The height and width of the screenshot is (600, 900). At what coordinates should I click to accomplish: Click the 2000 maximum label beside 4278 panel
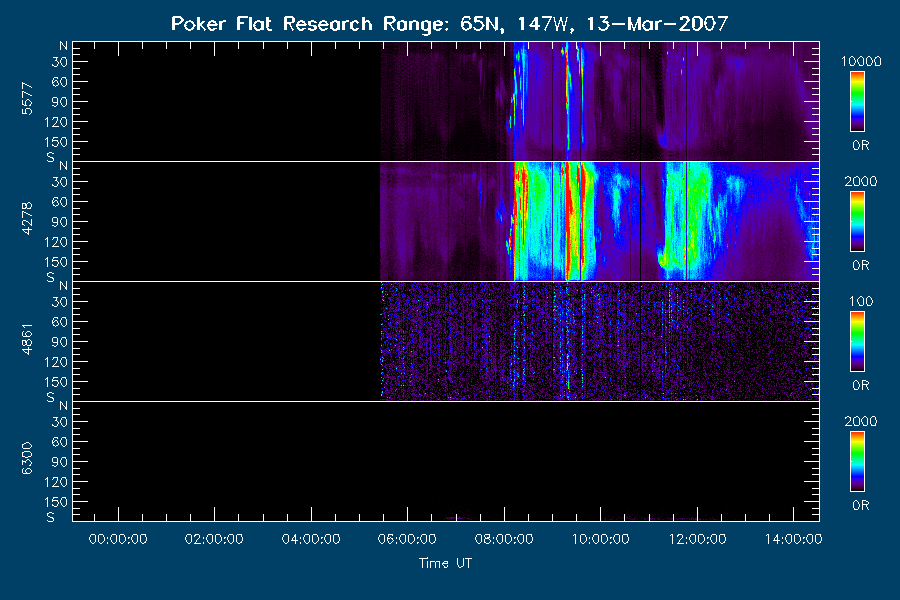tap(861, 181)
